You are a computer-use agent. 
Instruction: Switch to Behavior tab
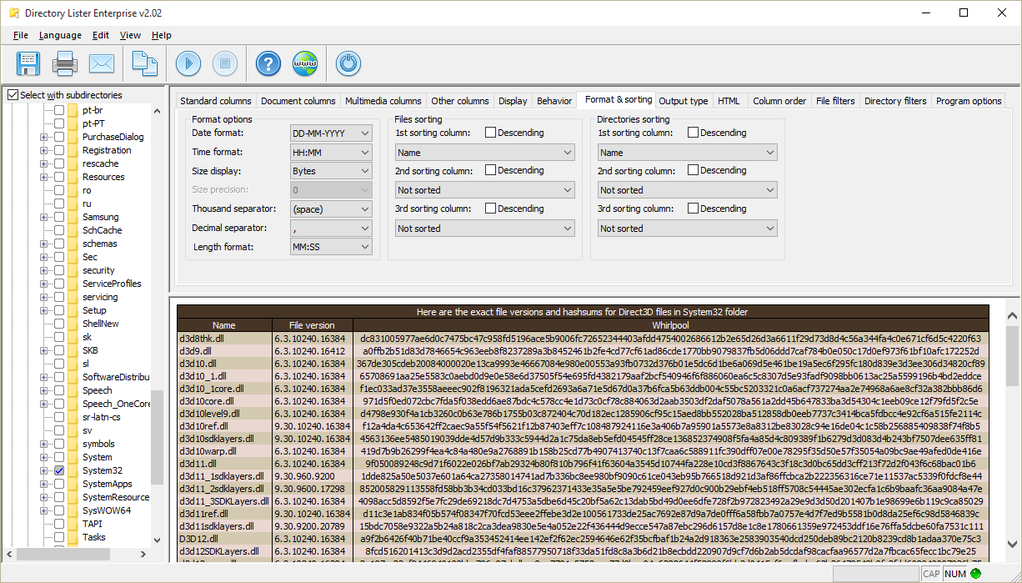point(554,101)
